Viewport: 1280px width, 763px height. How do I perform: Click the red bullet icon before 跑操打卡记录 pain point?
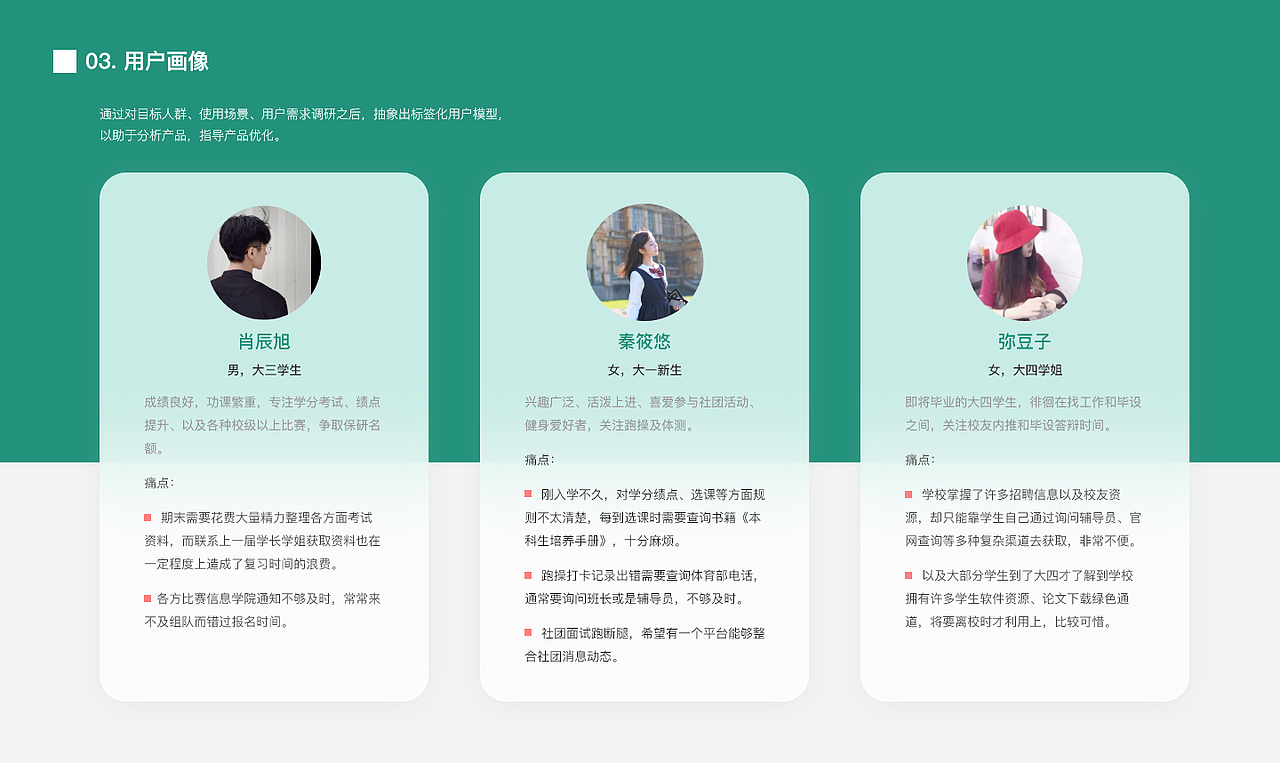pos(528,576)
